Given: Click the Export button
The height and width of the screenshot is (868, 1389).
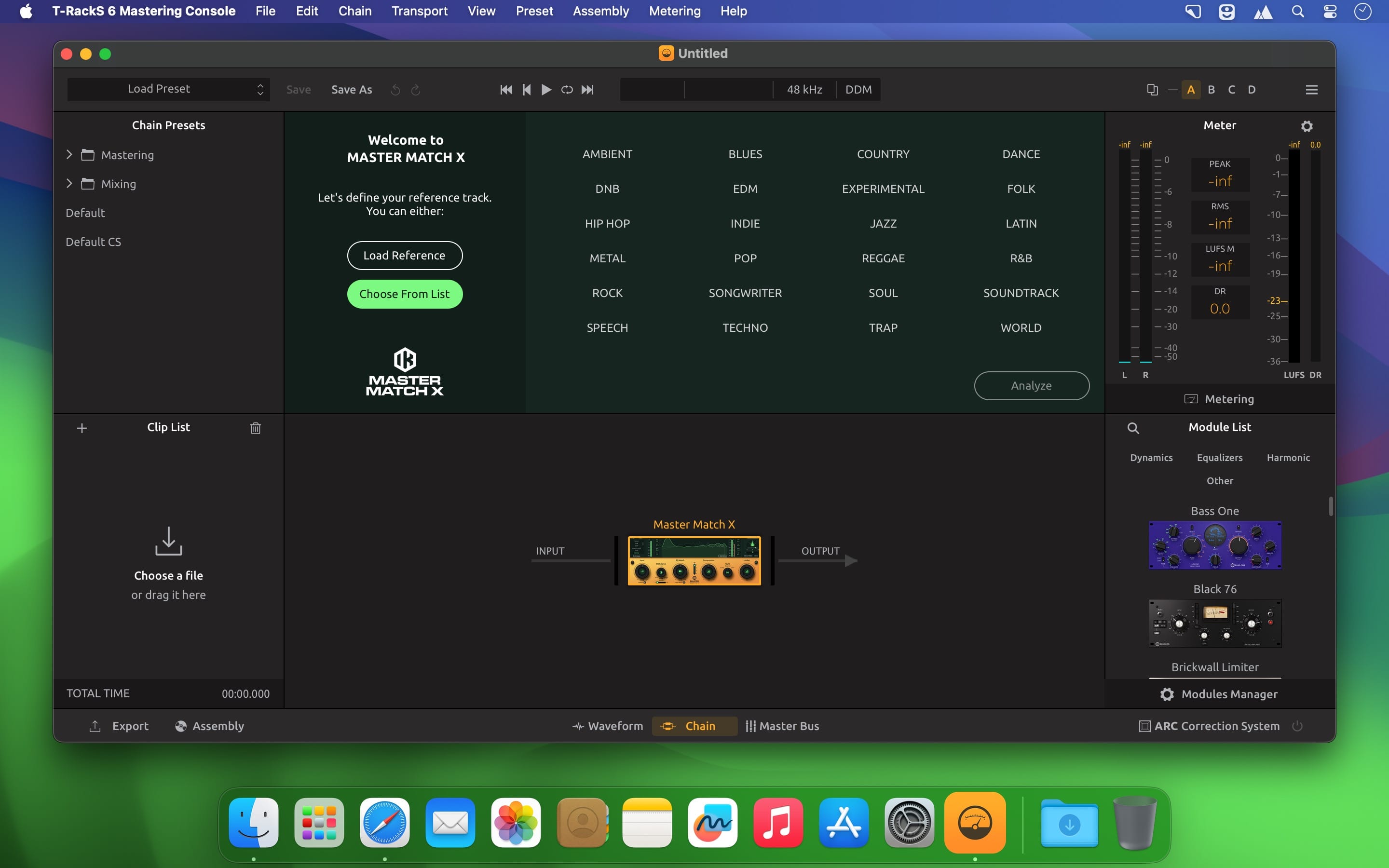Looking at the screenshot, I should [120, 726].
